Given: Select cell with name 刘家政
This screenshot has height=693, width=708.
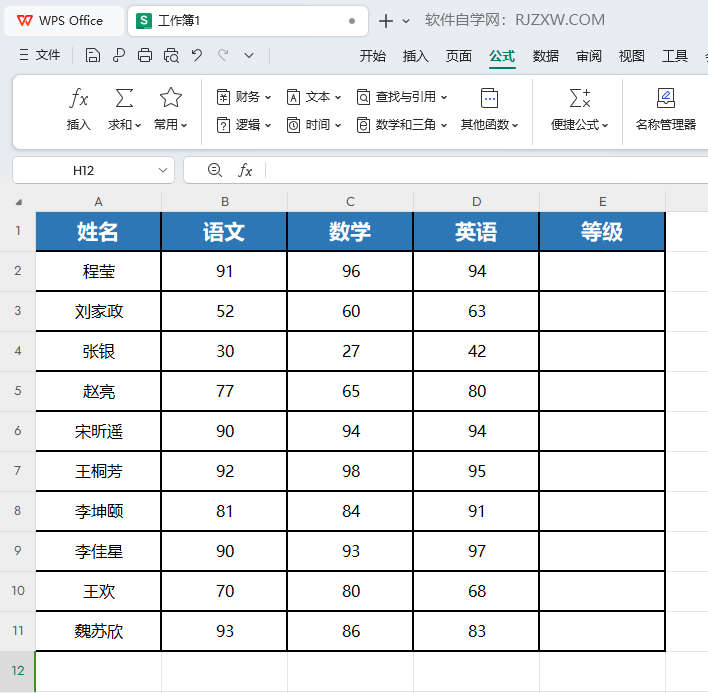Looking at the screenshot, I should coord(98,311).
